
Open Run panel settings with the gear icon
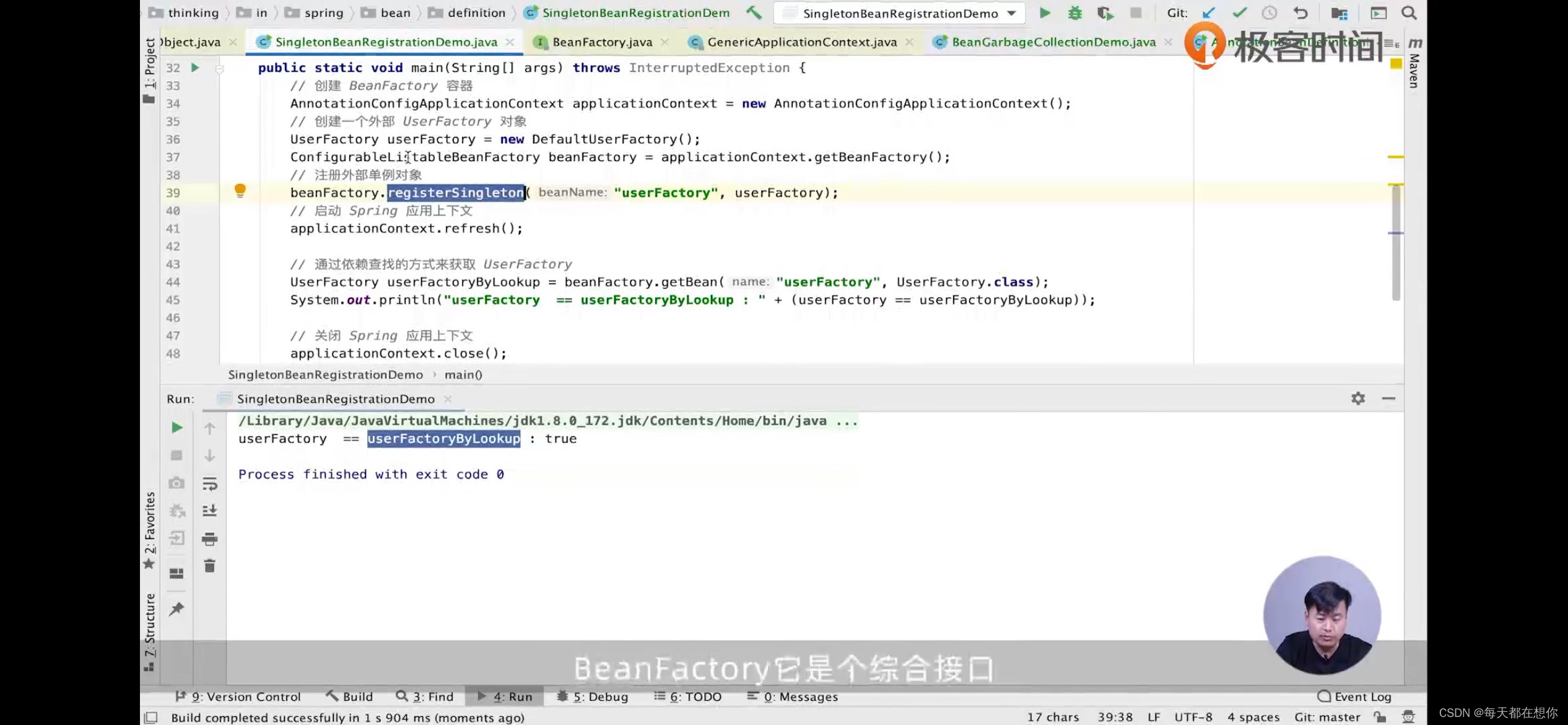coord(1358,398)
